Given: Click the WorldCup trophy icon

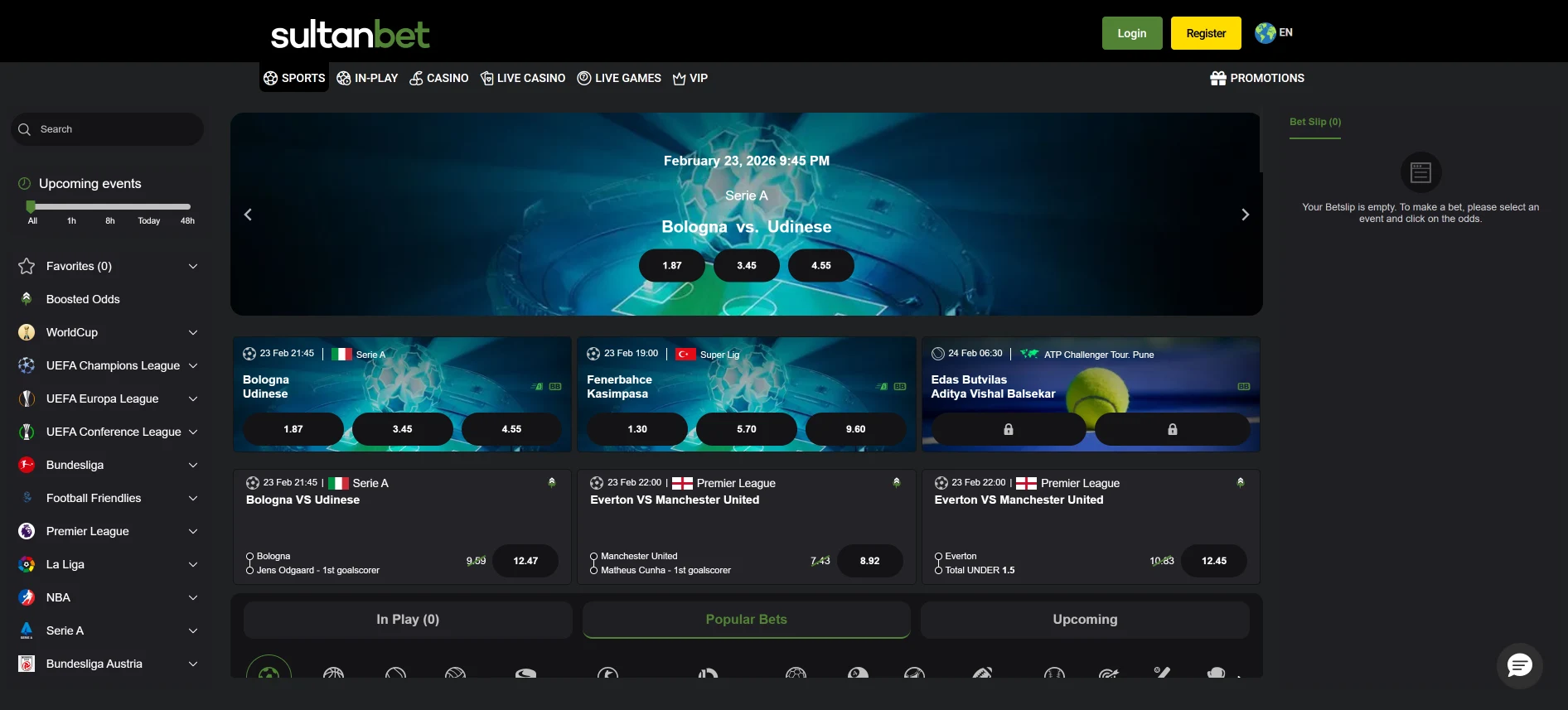Looking at the screenshot, I should [27, 332].
